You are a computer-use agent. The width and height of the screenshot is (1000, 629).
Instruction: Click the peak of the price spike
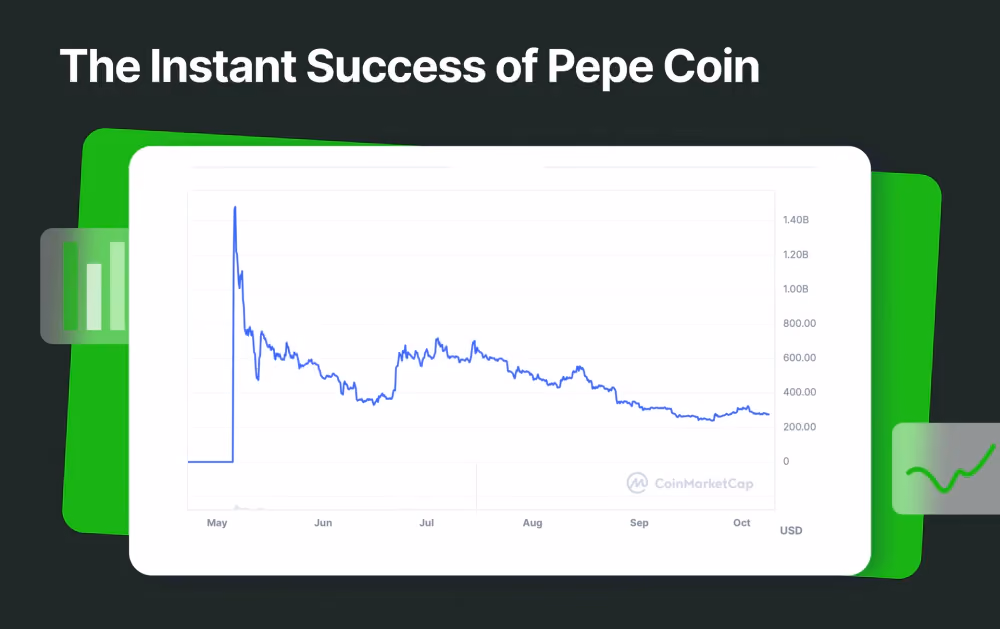click(x=235, y=207)
